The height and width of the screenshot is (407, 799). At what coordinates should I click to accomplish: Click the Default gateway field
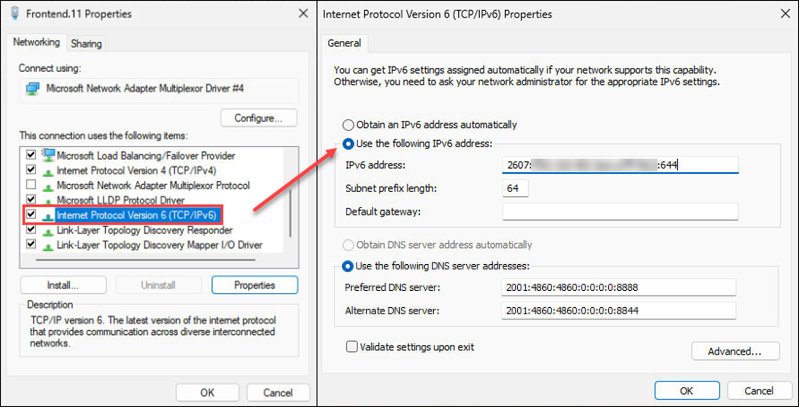(x=620, y=211)
